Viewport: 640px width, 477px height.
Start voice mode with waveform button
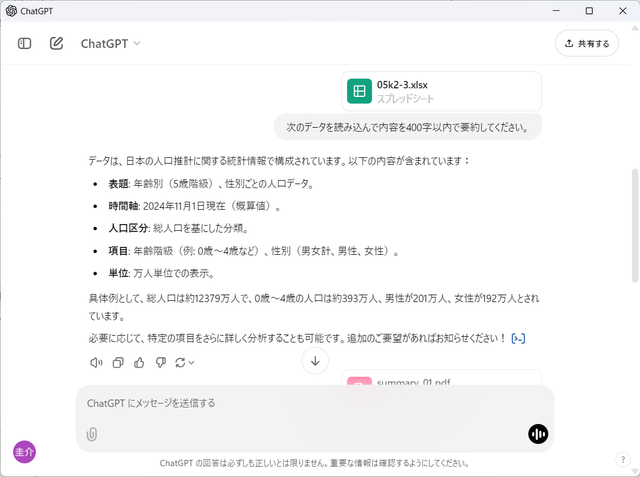[538, 434]
